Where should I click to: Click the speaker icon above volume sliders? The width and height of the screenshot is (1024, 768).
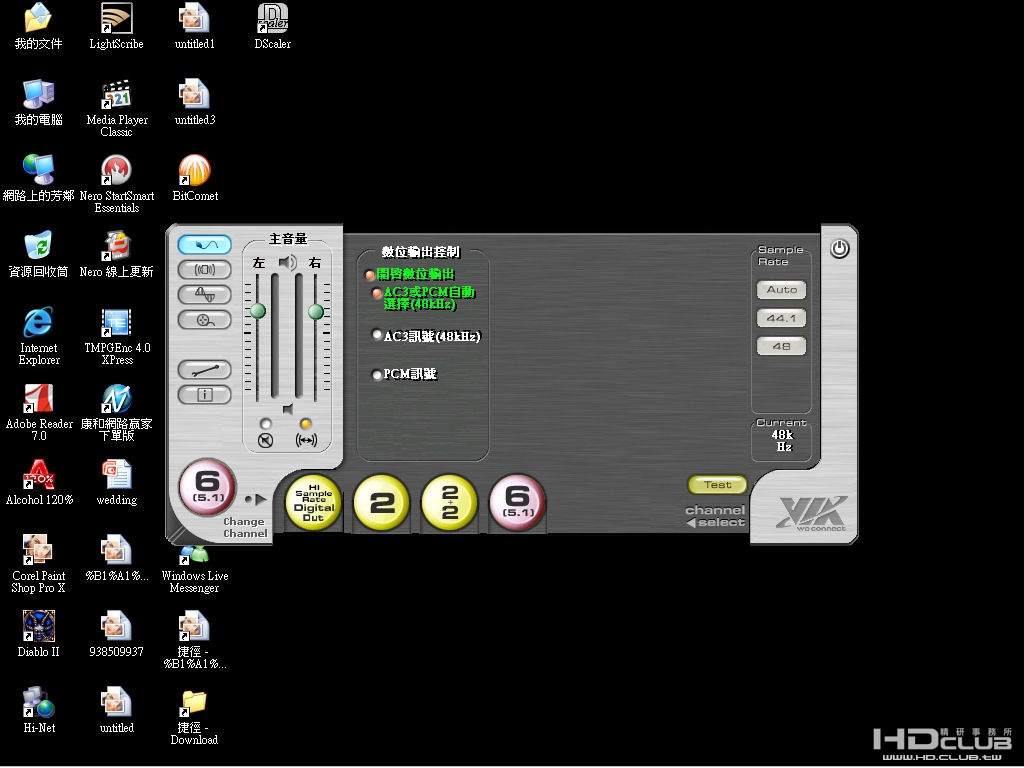(287, 263)
